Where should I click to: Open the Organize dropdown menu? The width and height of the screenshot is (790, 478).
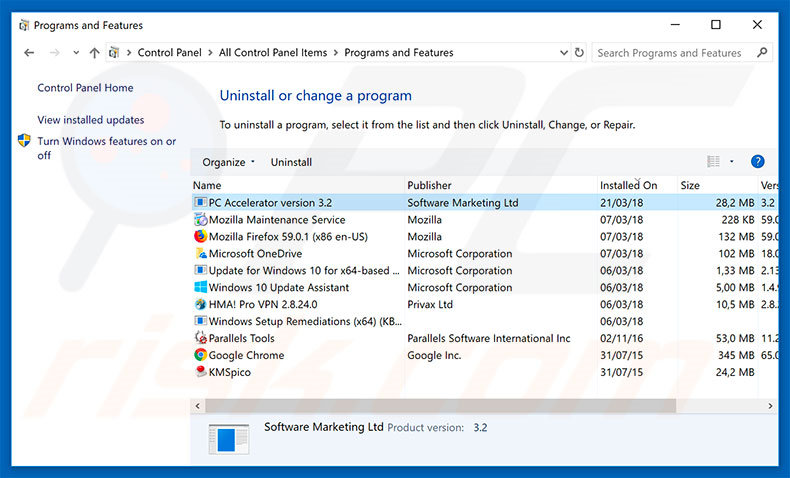(228, 162)
